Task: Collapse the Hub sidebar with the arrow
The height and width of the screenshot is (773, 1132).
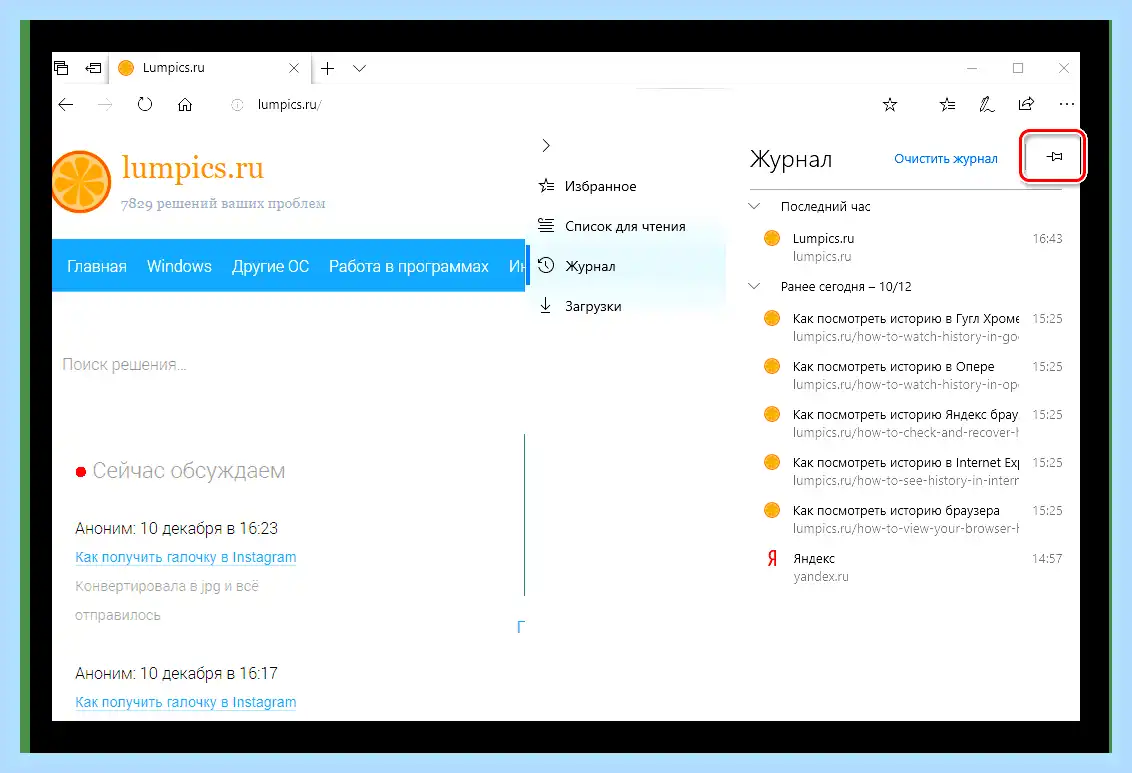Action: [546, 146]
